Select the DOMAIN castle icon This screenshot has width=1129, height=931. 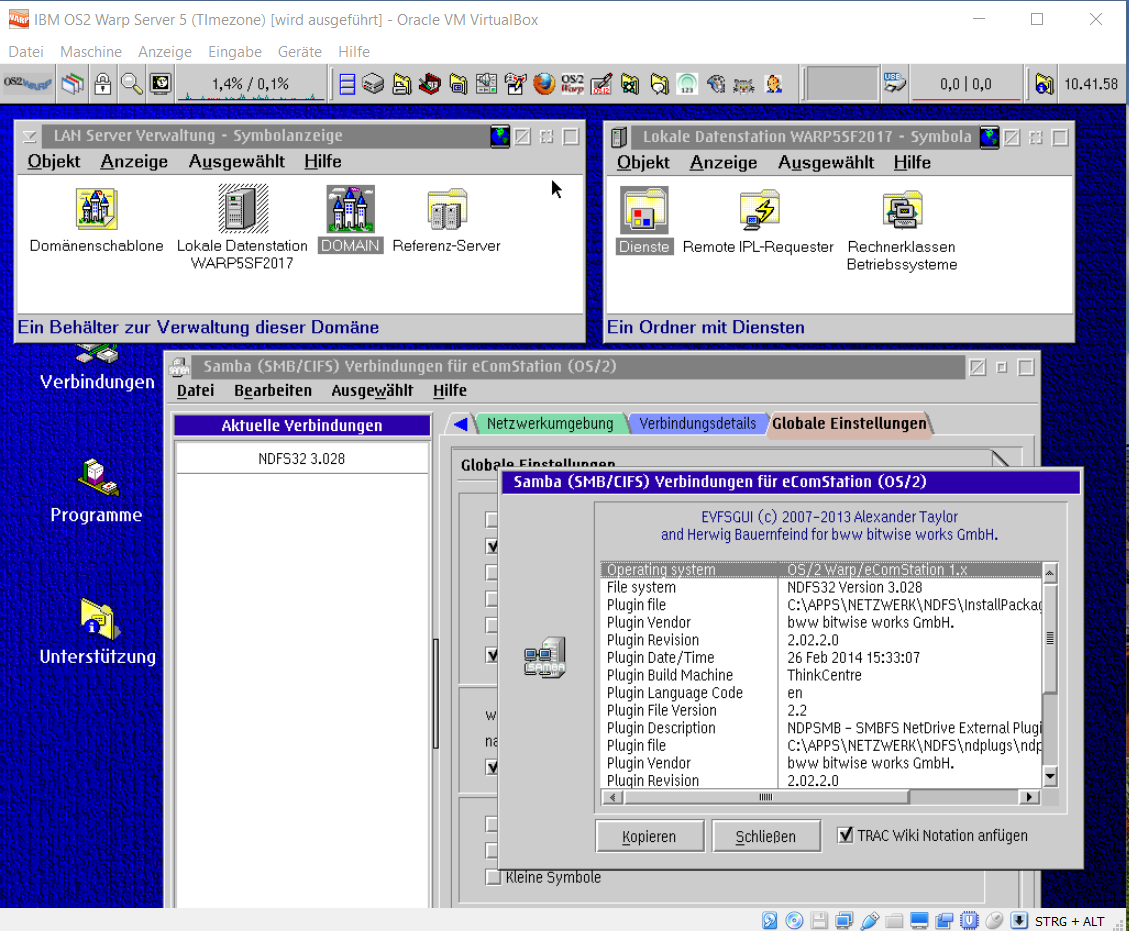pos(350,209)
